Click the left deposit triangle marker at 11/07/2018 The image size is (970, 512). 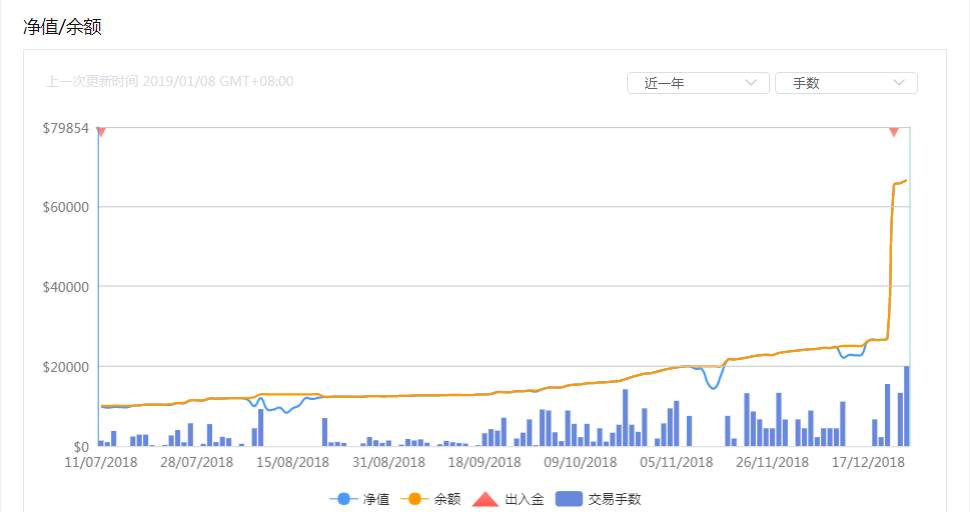point(101,132)
